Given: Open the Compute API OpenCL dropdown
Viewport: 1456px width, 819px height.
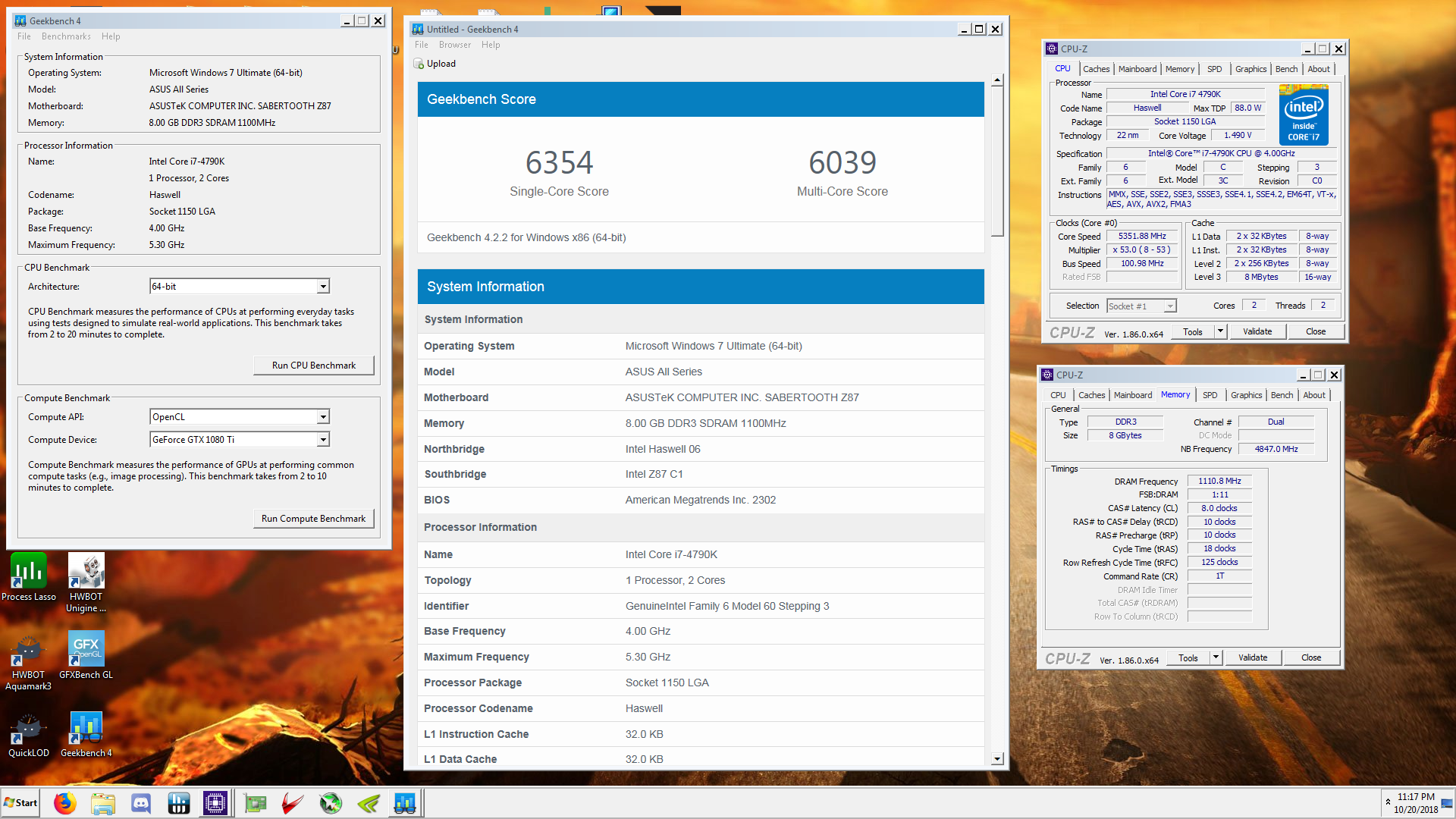Looking at the screenshot, I should click(323, 417).
